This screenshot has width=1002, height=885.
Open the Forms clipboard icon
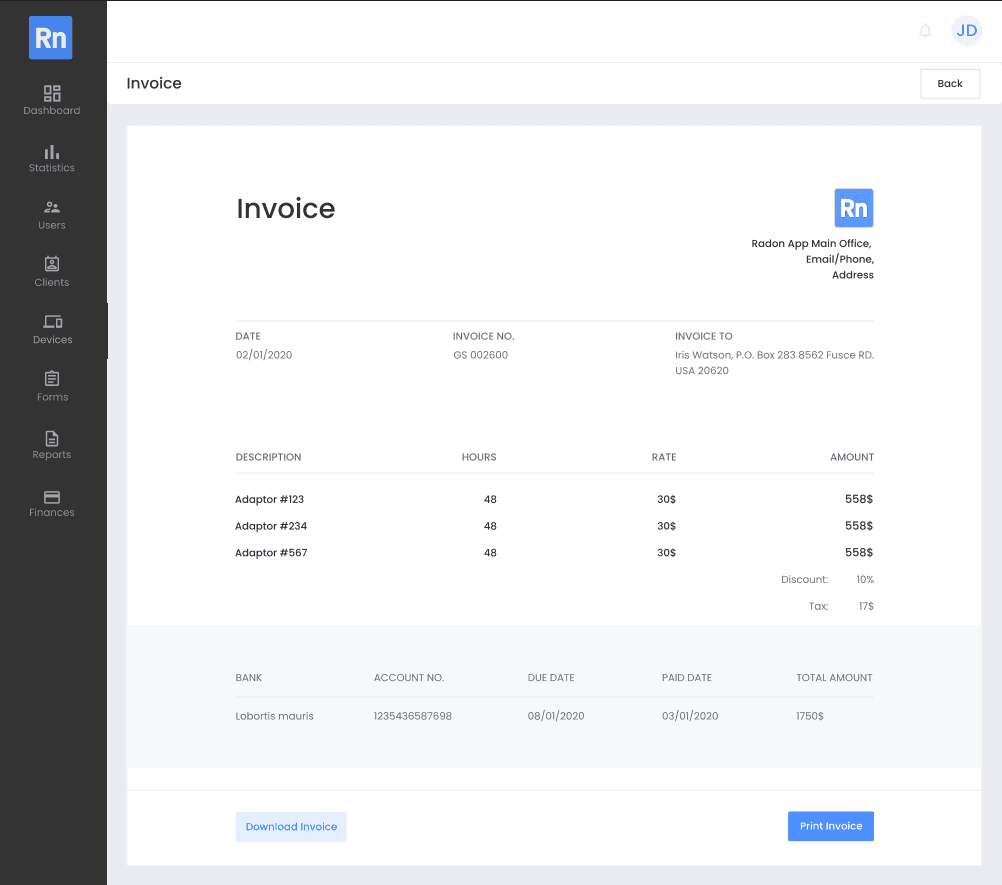52,379
